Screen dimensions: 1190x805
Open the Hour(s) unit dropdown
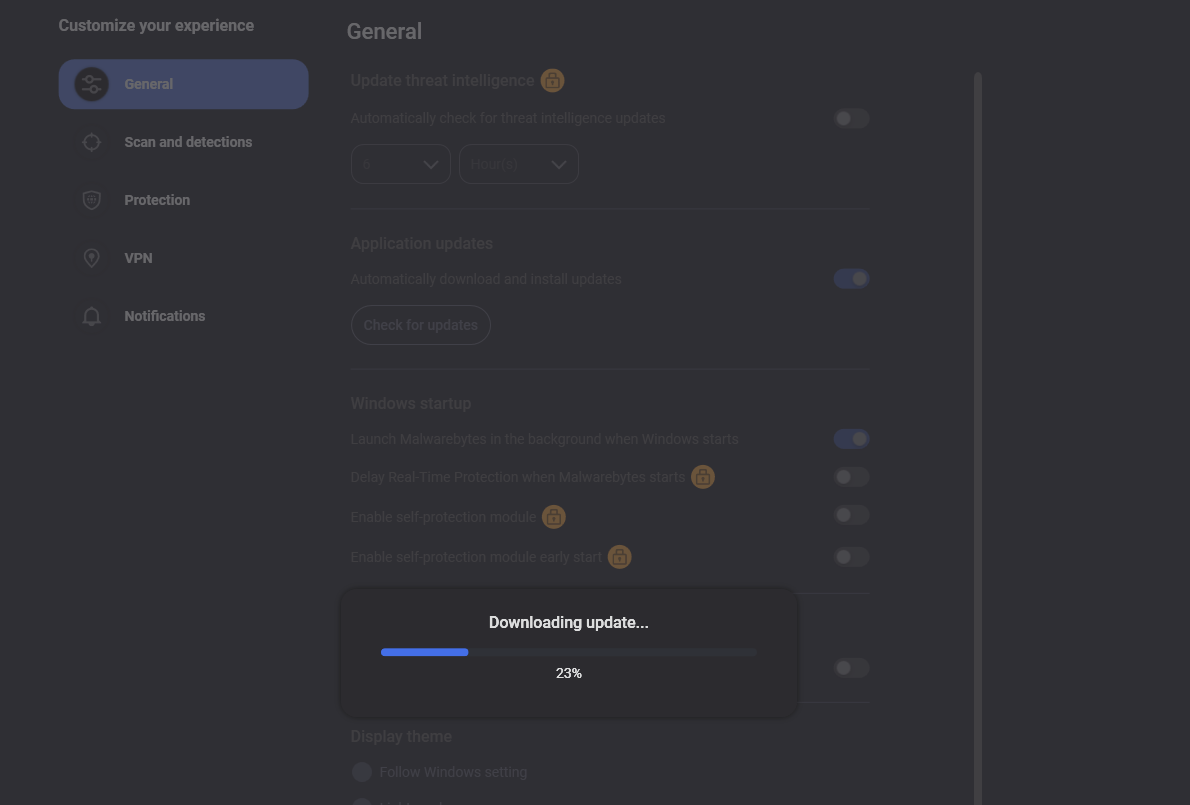coord(519,164)
